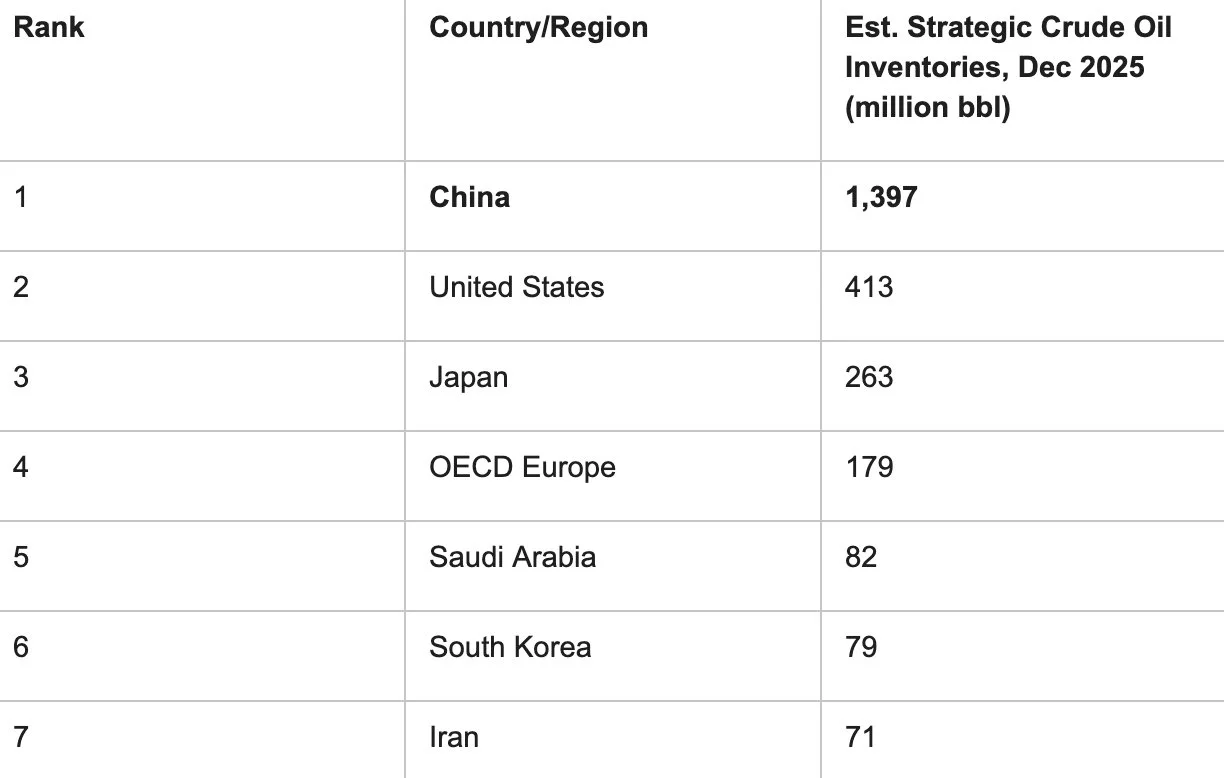
Task: Click the 263 inventory value
Action: click(x=869, y=377)
